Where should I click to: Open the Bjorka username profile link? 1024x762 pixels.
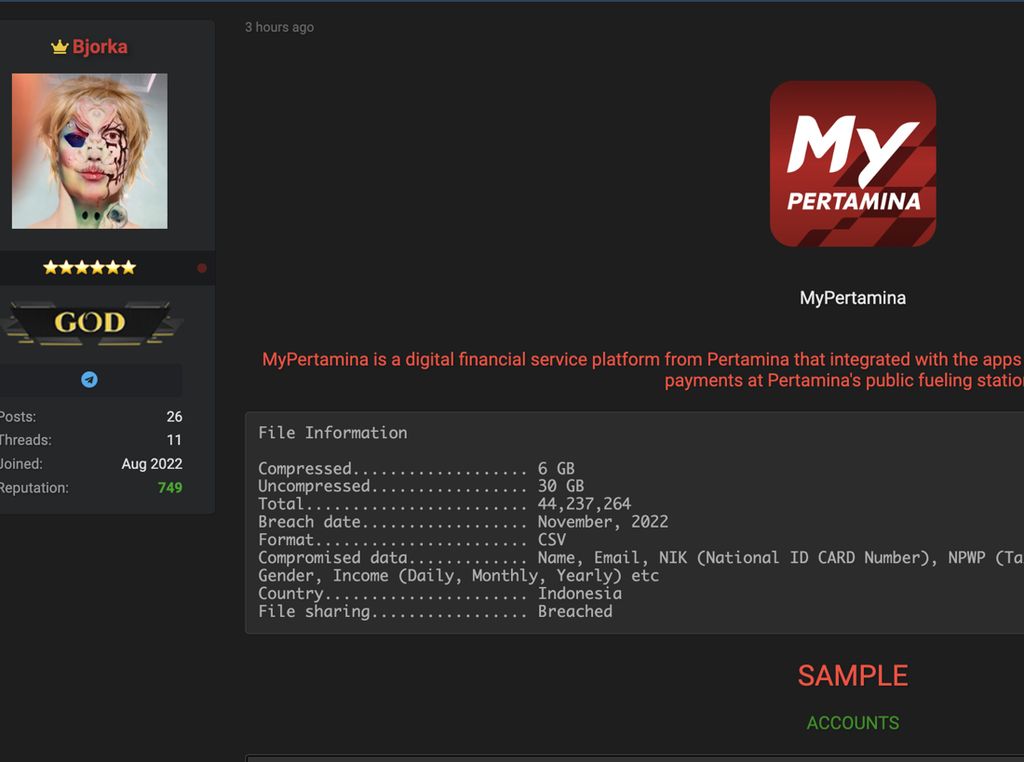[100, 47]
